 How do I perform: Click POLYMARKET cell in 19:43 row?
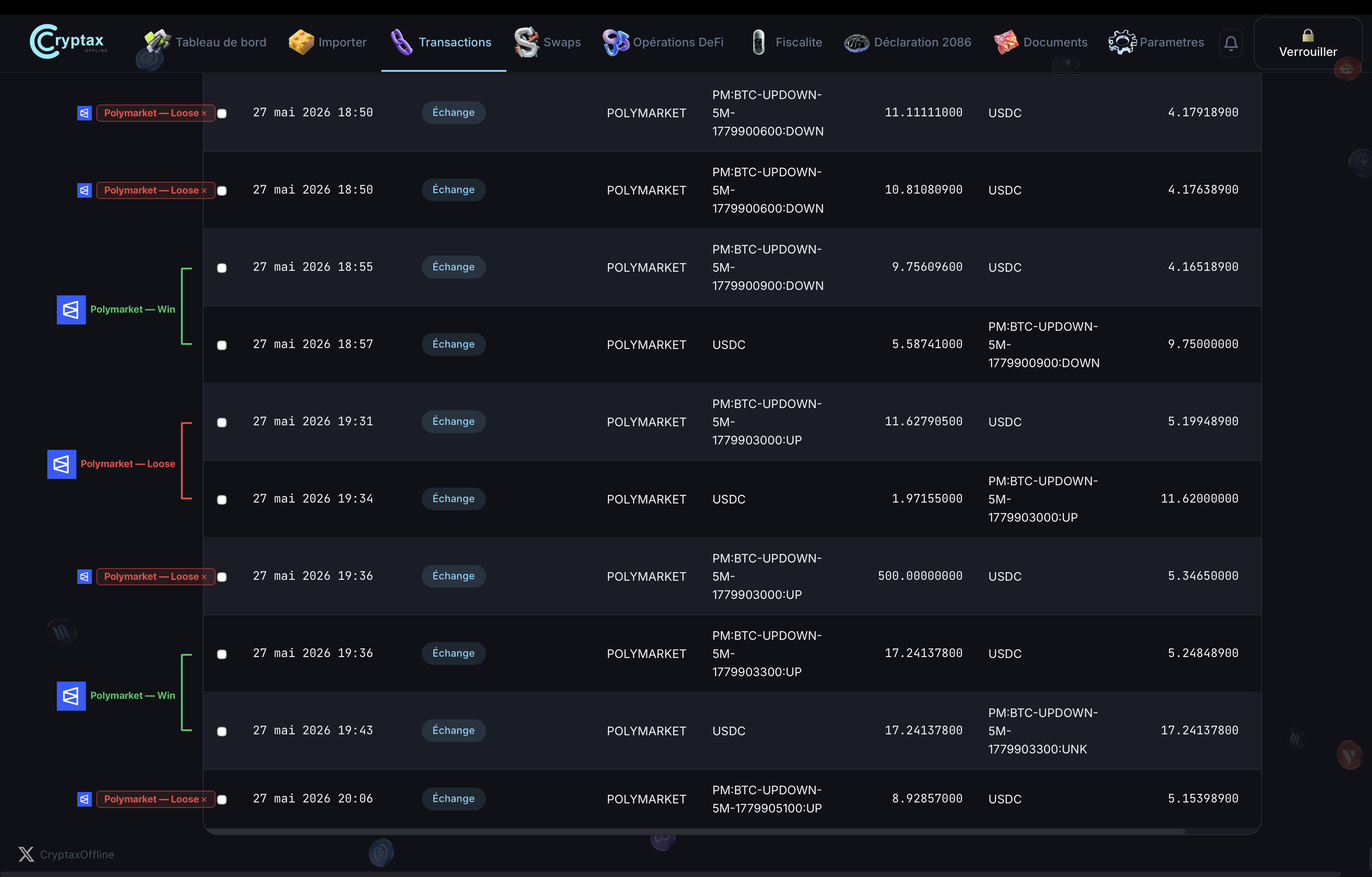pyautogui.click(x=646, y=731)
